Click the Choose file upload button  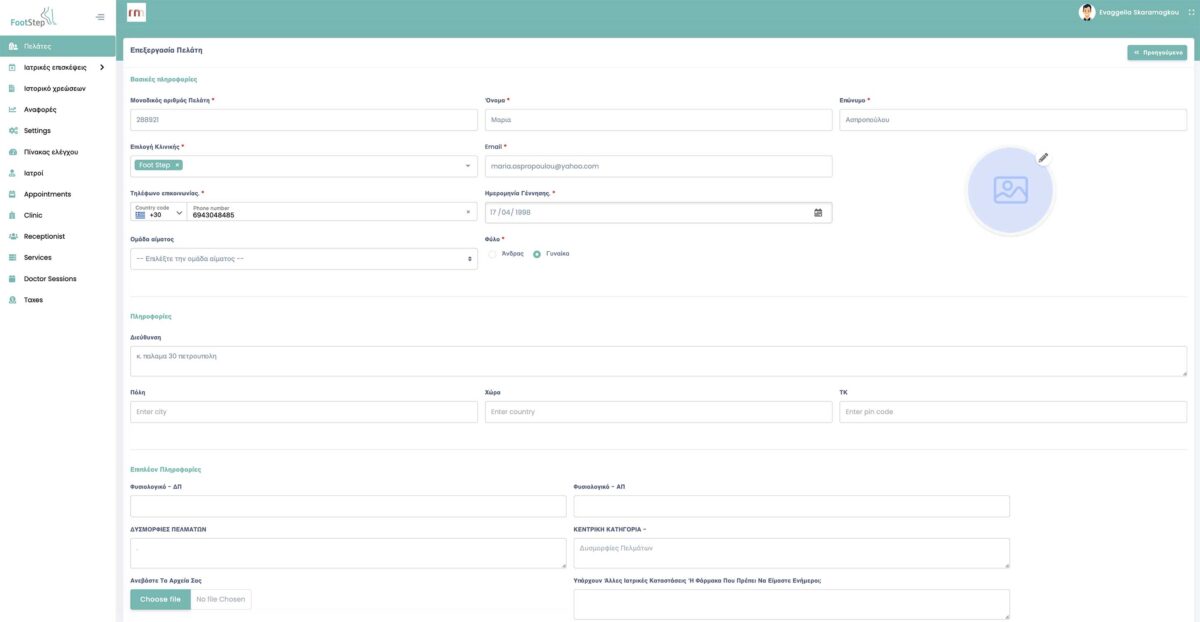pos(160,599)
